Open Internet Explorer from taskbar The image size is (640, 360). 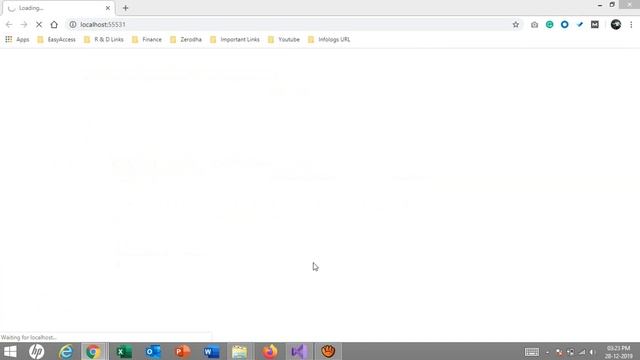(66, 351)
